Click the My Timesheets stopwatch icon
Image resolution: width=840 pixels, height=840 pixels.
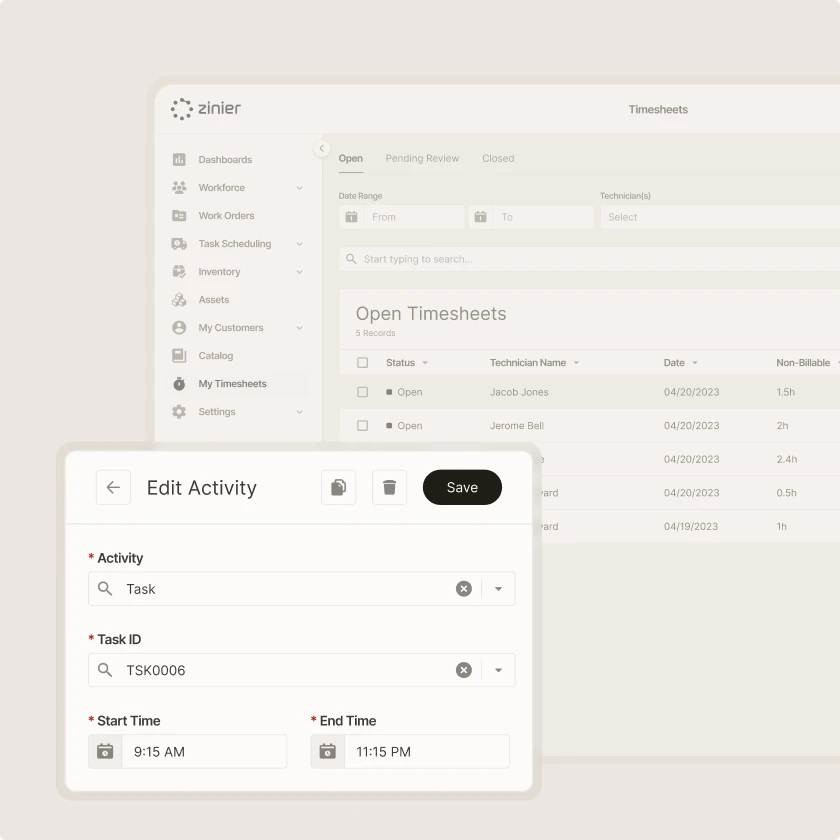[179, 384]
